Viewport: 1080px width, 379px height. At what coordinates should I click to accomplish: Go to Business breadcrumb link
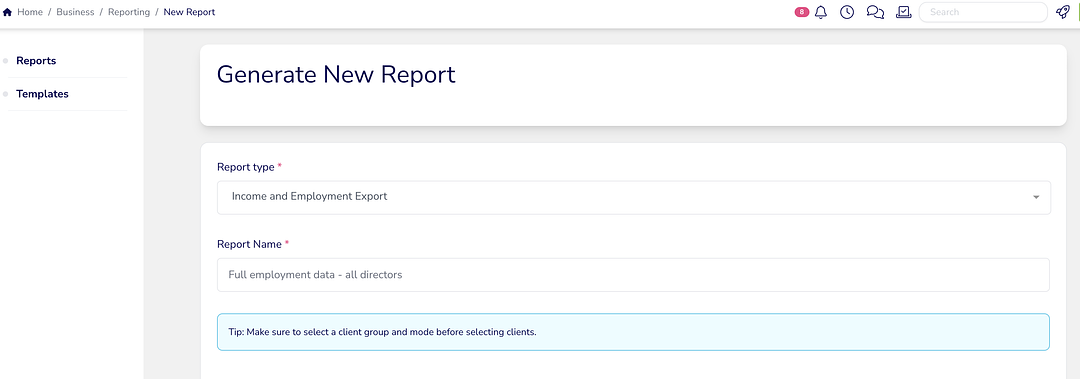pos(75,12)
